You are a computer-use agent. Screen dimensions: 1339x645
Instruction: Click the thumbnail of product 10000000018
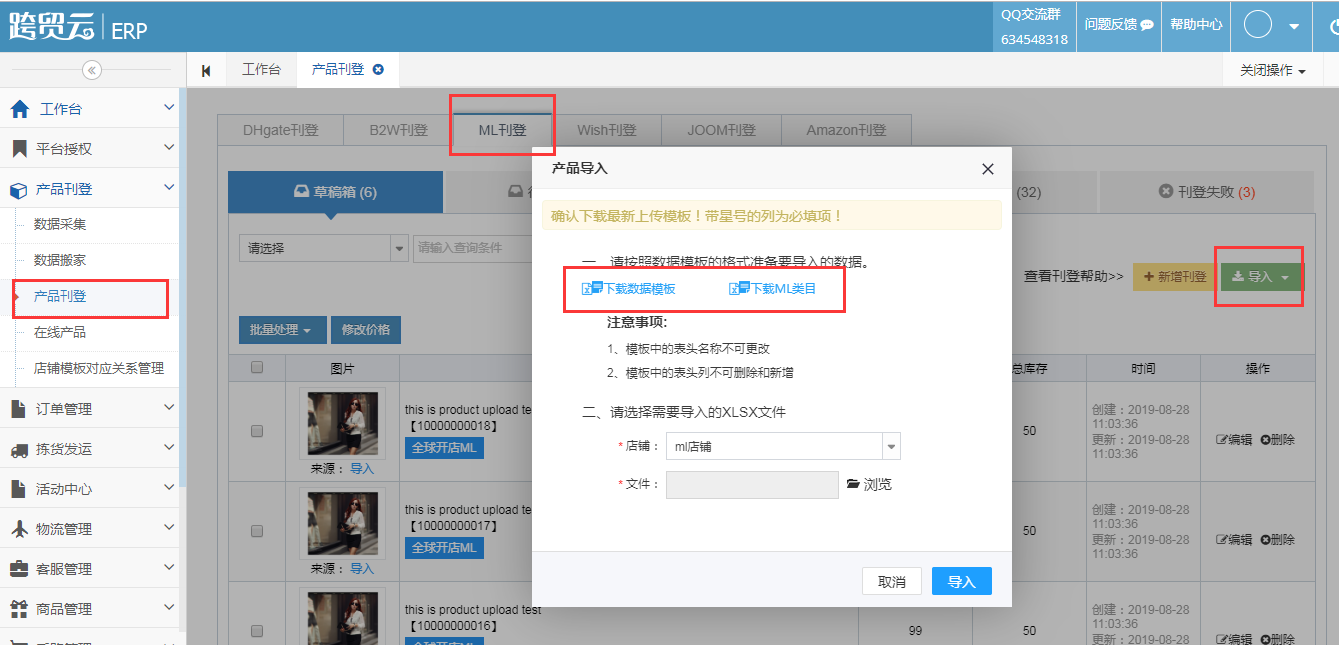(342, 424)
